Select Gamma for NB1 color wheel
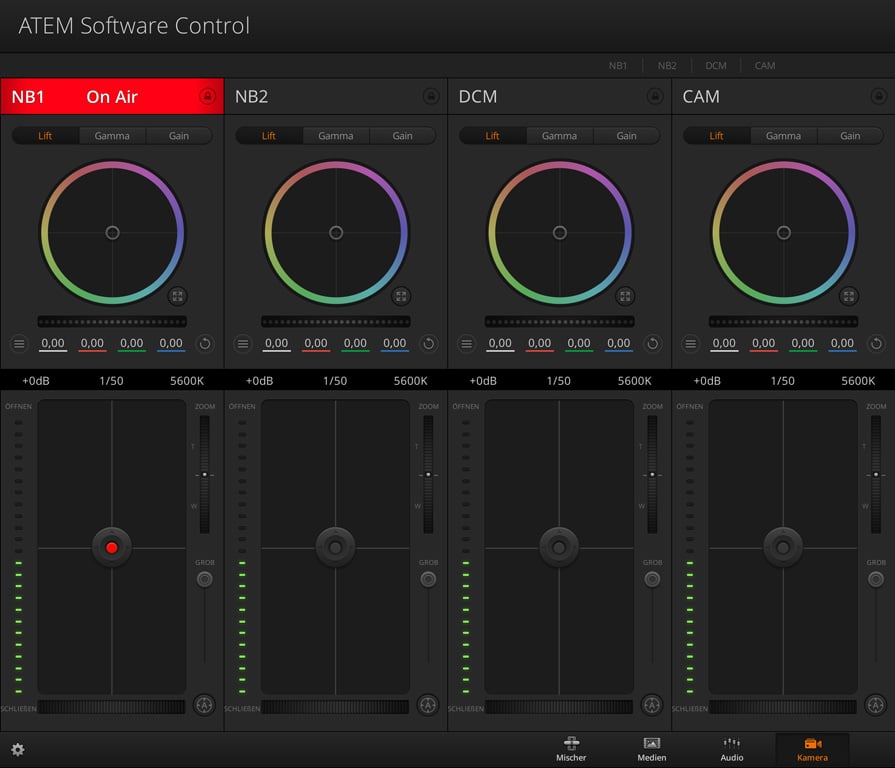Viewport: 895px width, 768px height. tap(112, 136)
